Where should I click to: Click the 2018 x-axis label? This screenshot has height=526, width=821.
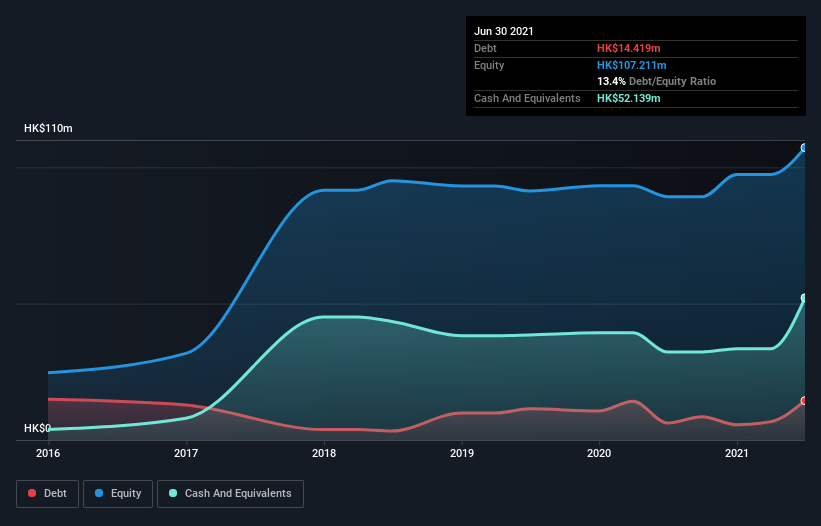pyautogui.click(x=324, y=453)
